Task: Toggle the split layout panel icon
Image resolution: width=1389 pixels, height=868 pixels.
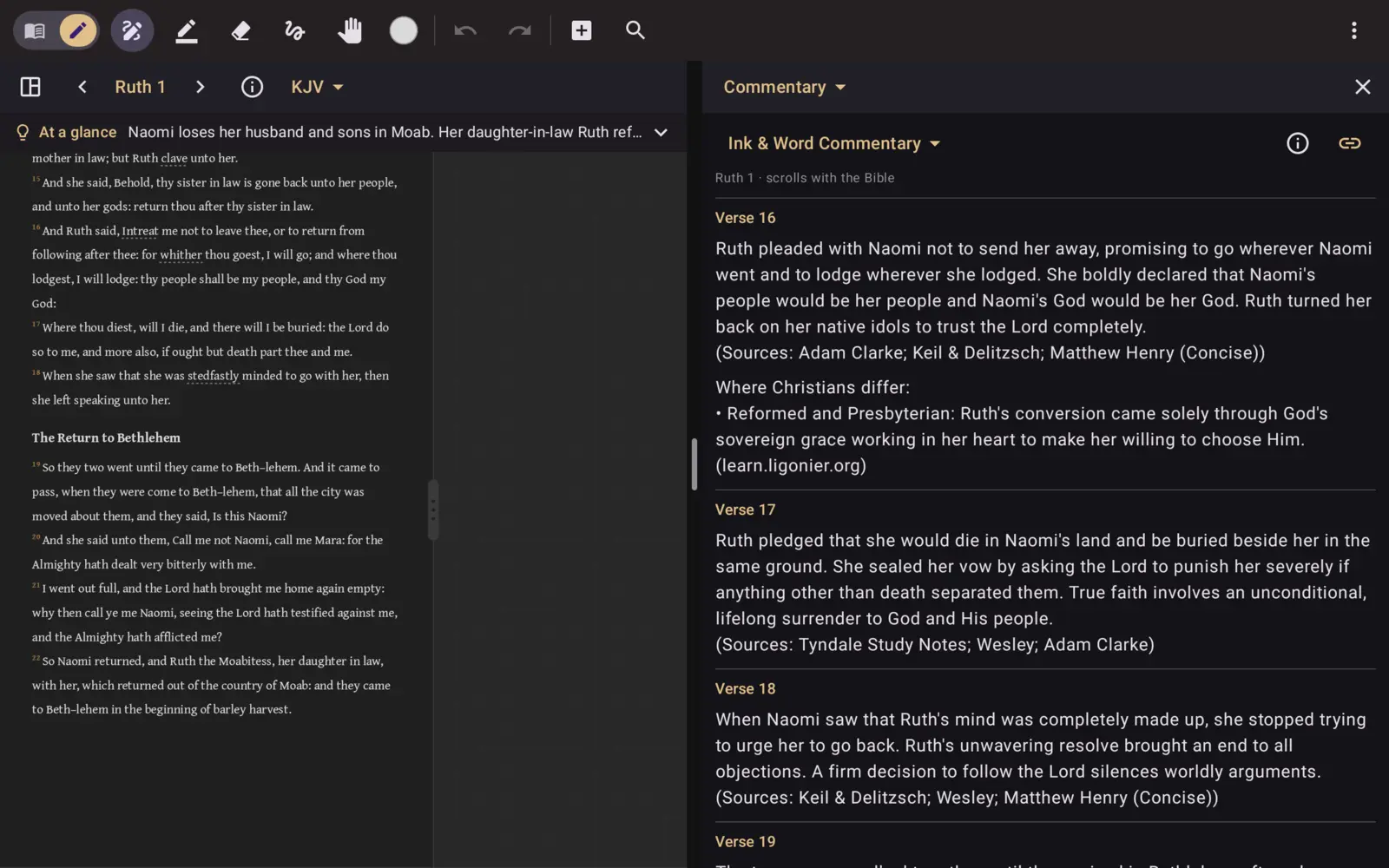Action: (x=30, y=87)
